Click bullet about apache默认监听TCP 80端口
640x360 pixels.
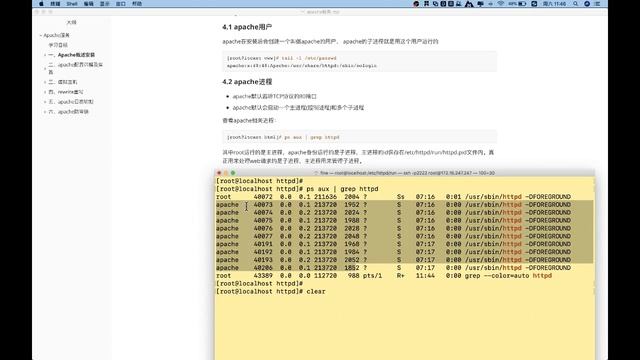[x=274, y=96]
